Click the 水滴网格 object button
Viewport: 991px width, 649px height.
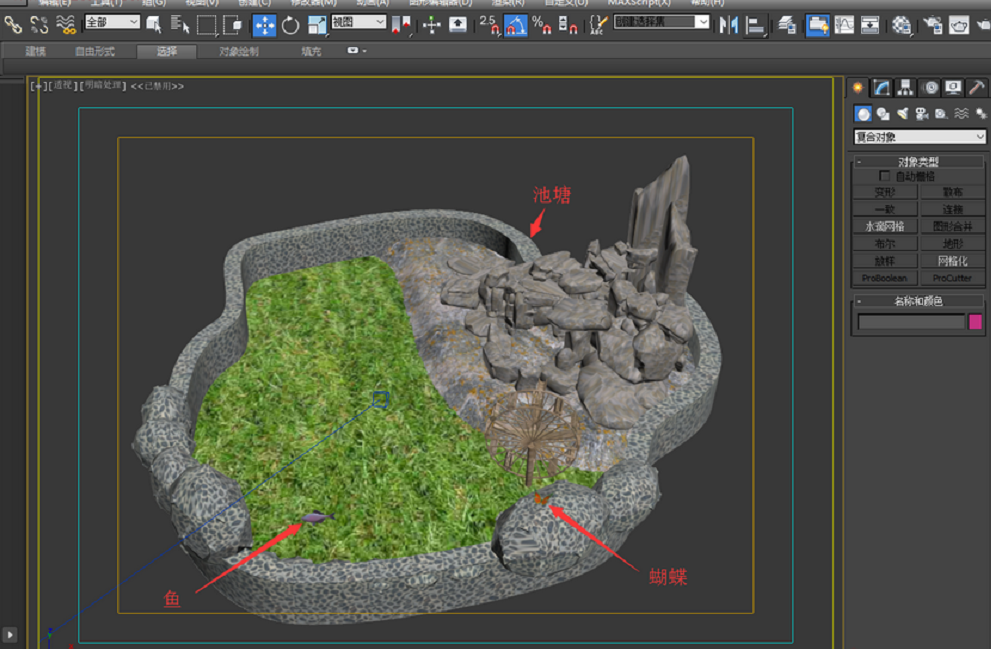(884, 227)
